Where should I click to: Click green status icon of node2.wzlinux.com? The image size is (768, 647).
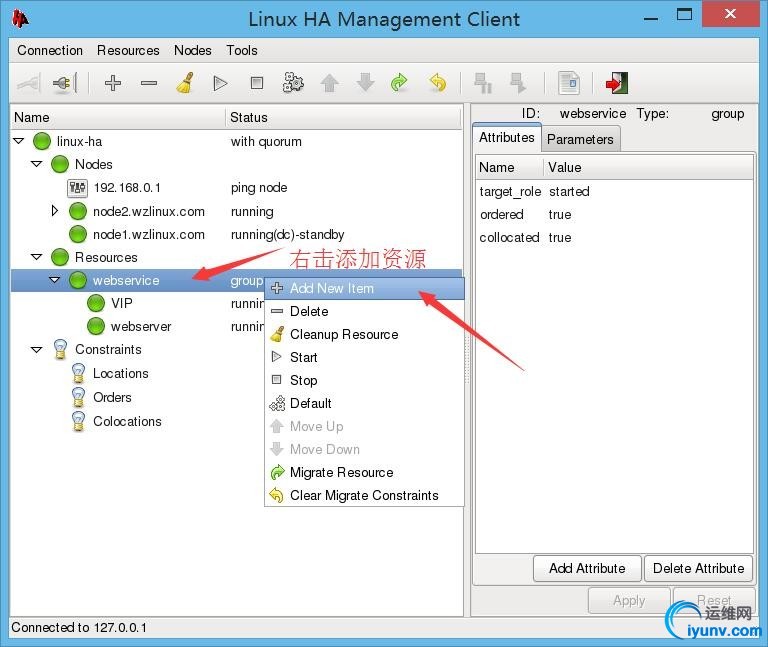coord(78,211)
